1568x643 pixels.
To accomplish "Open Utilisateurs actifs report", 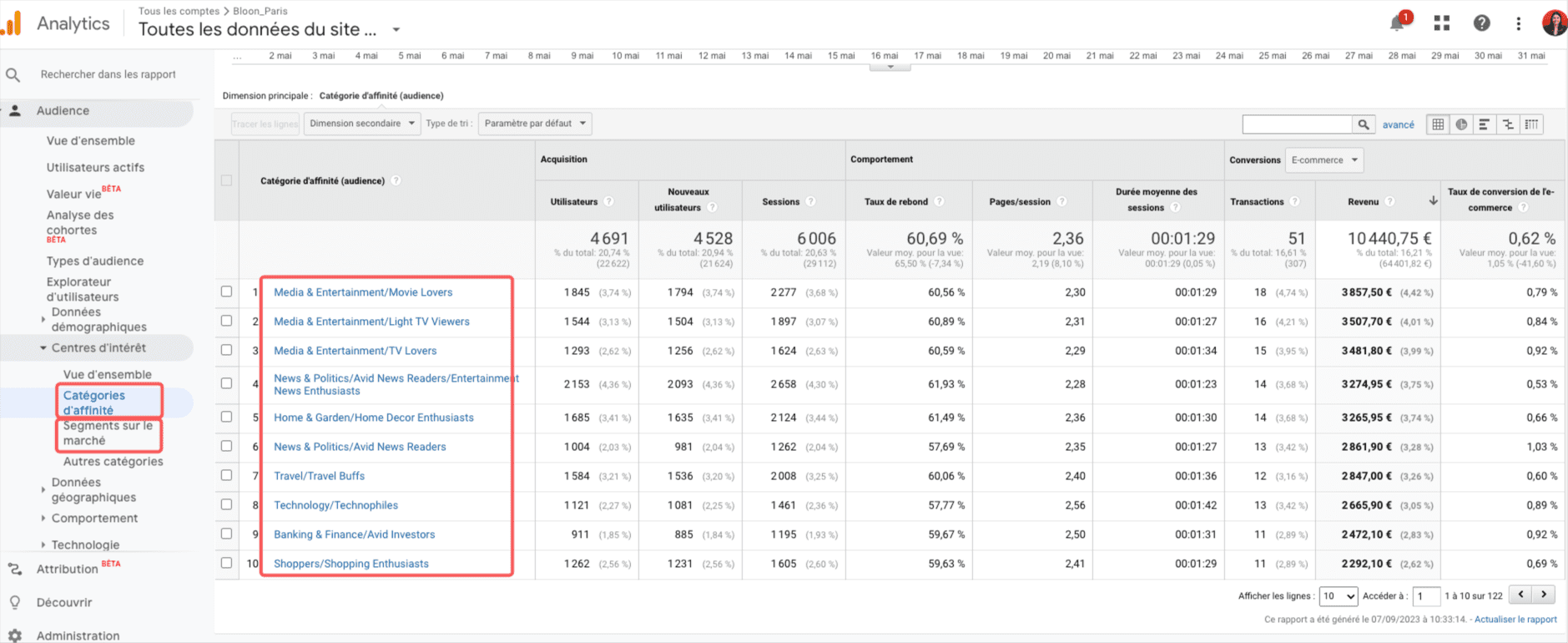I will pos(95,168).
